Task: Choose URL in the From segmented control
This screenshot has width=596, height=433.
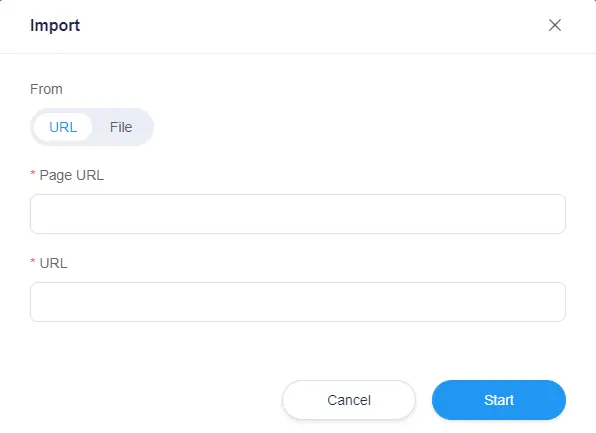Action: click(63, 127)
